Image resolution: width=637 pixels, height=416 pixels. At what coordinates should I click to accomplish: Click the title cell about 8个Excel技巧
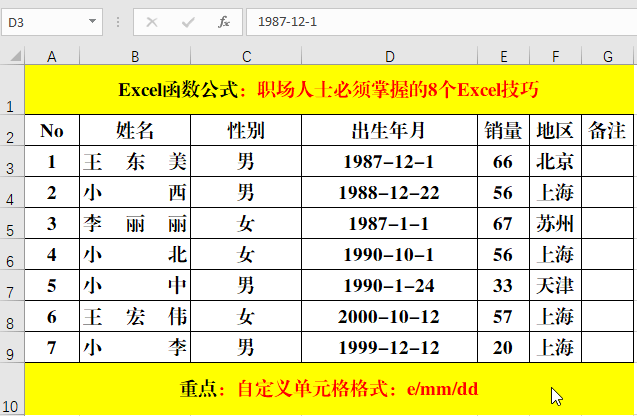click(x=329, y=90)
